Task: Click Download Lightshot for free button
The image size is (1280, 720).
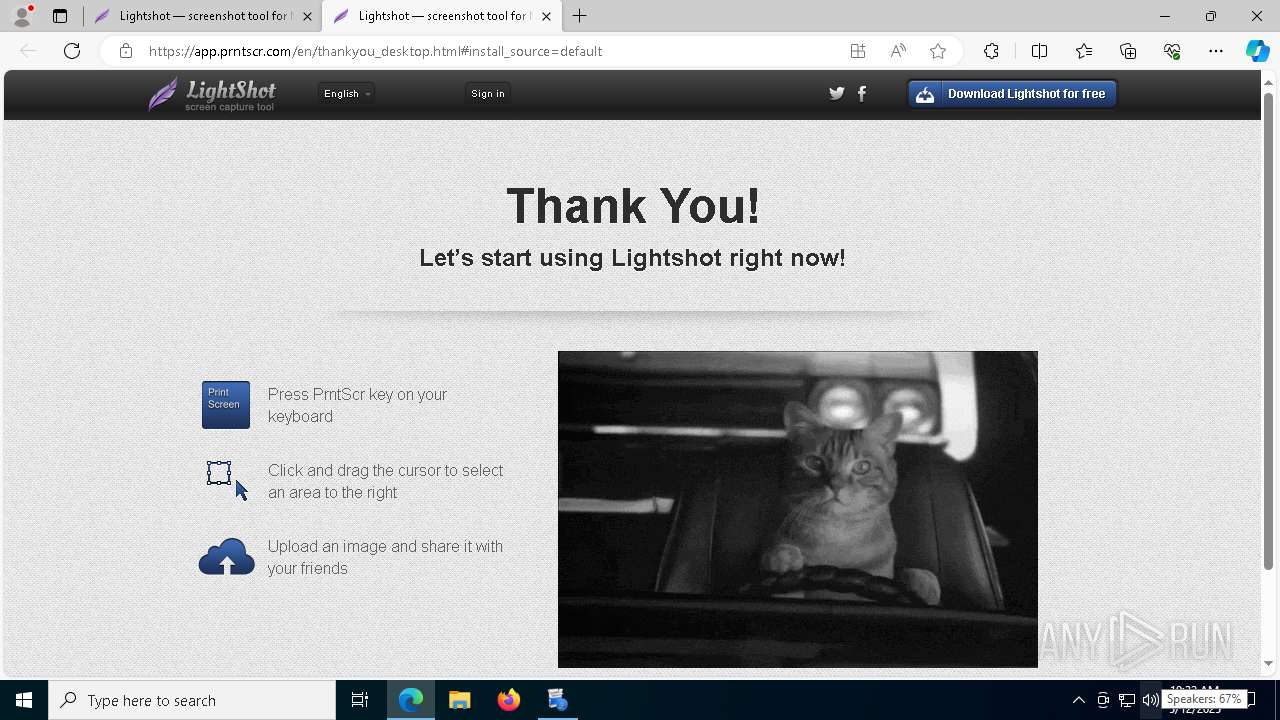Action: [1012, 94]
